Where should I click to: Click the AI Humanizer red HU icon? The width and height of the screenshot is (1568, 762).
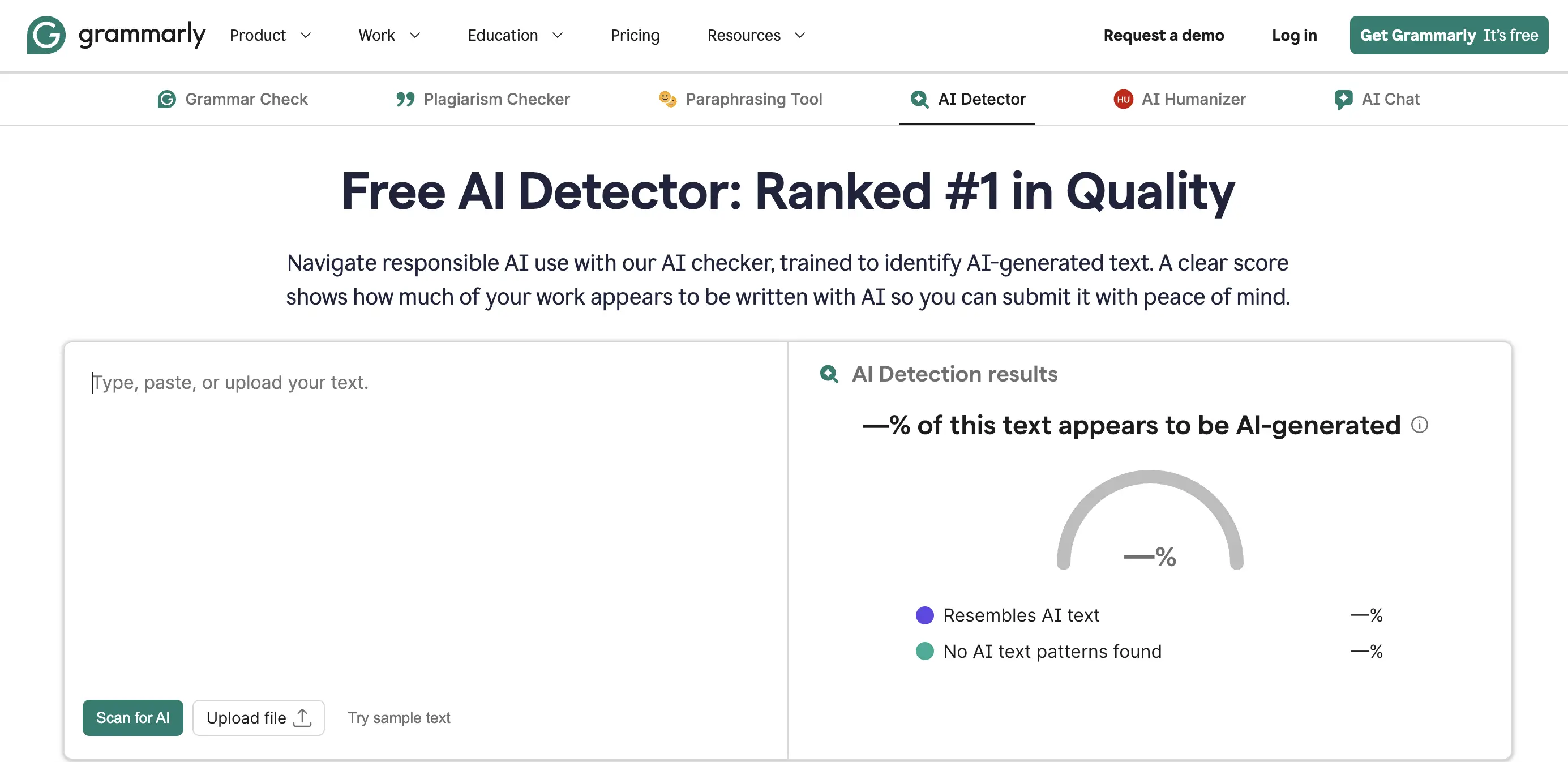(x=1123, y=99)
